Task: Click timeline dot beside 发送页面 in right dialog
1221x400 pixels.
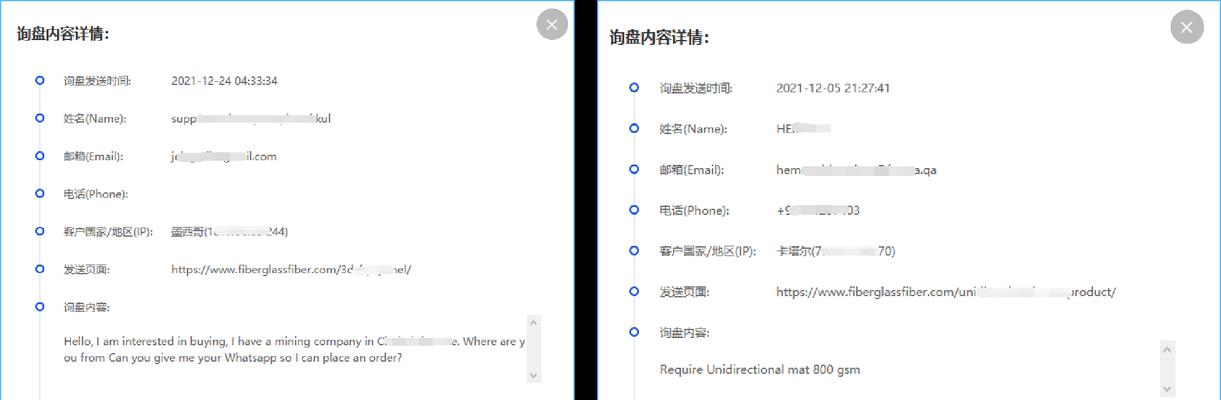Action: click(x=634, y=291)
